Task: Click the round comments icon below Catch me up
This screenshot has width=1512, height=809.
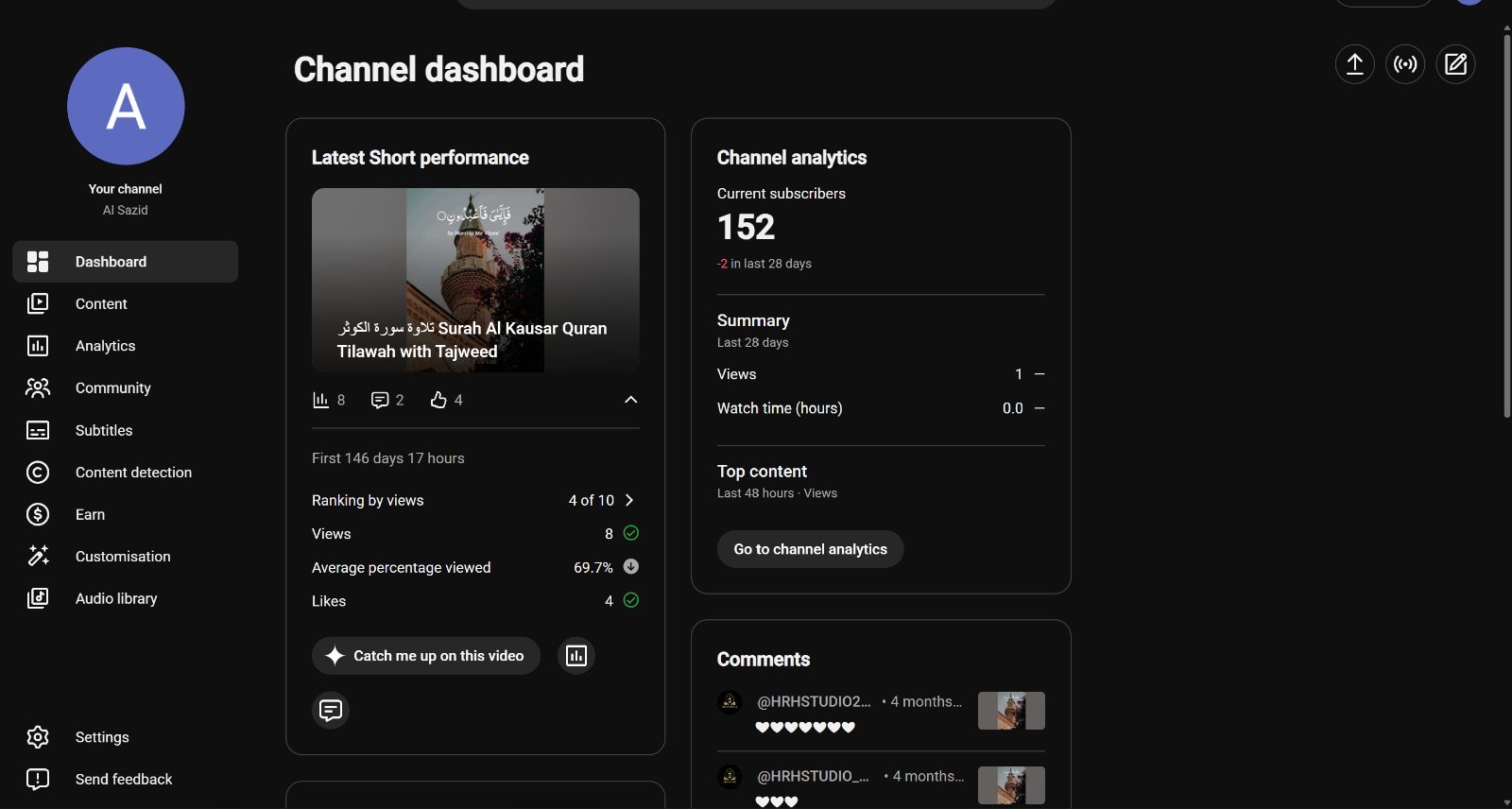Action: point(331,710)
